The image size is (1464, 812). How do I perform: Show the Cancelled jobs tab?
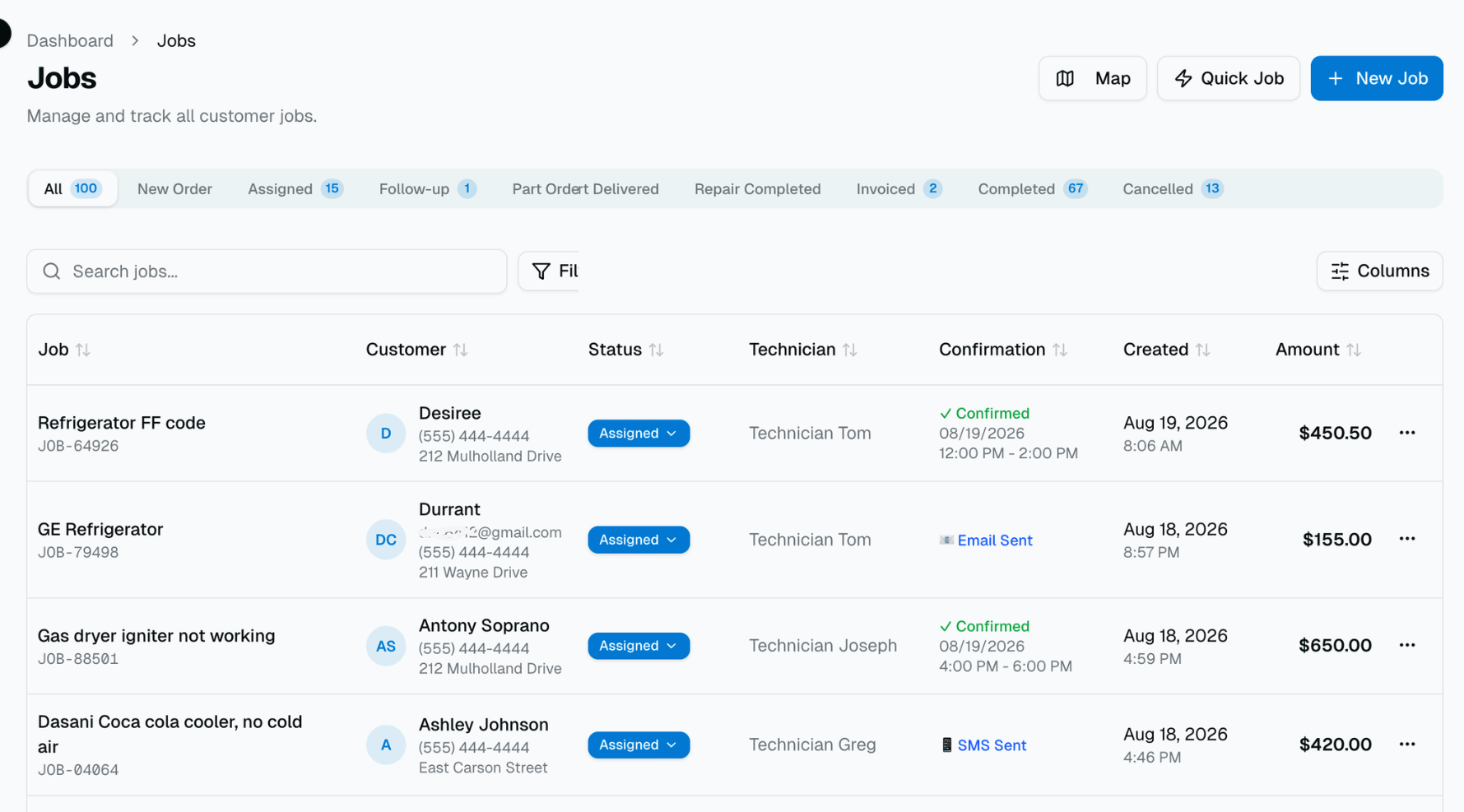pos(1172,188)
